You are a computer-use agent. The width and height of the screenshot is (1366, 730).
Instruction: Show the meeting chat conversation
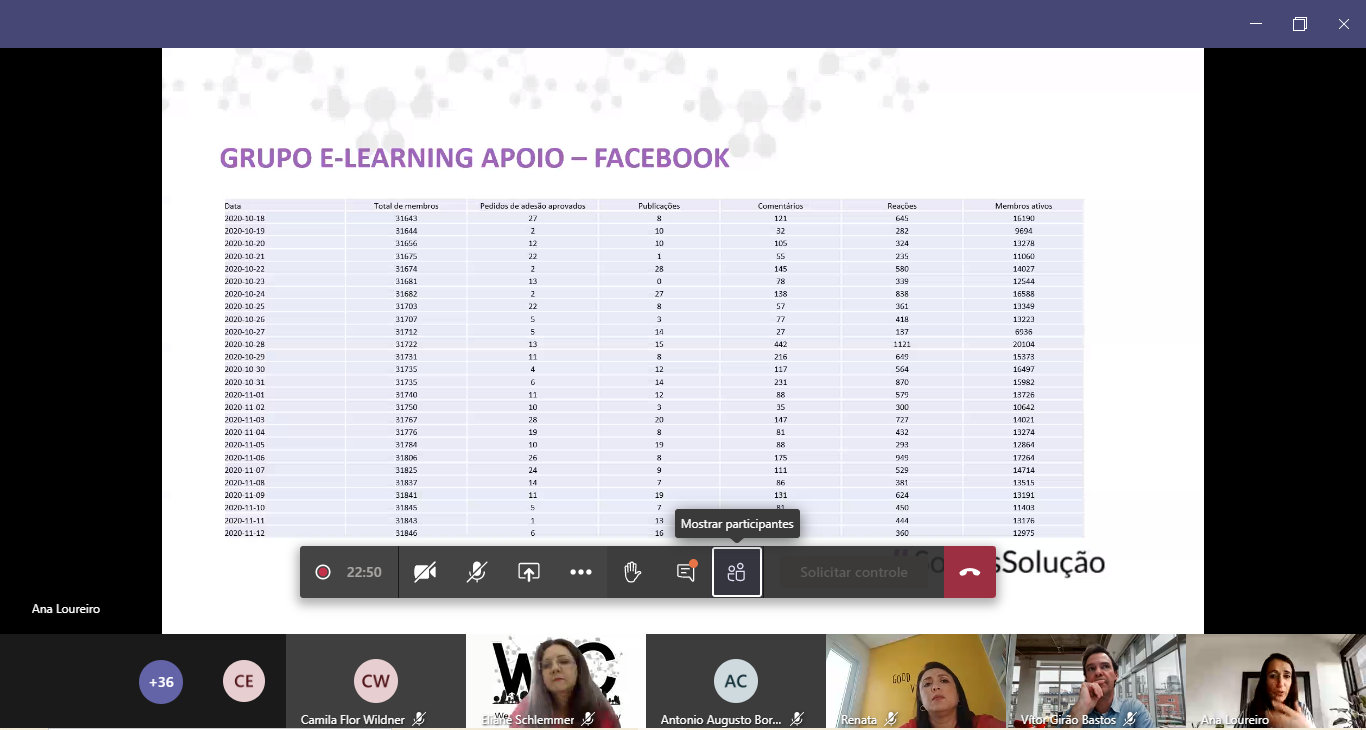tap(685, 572)
